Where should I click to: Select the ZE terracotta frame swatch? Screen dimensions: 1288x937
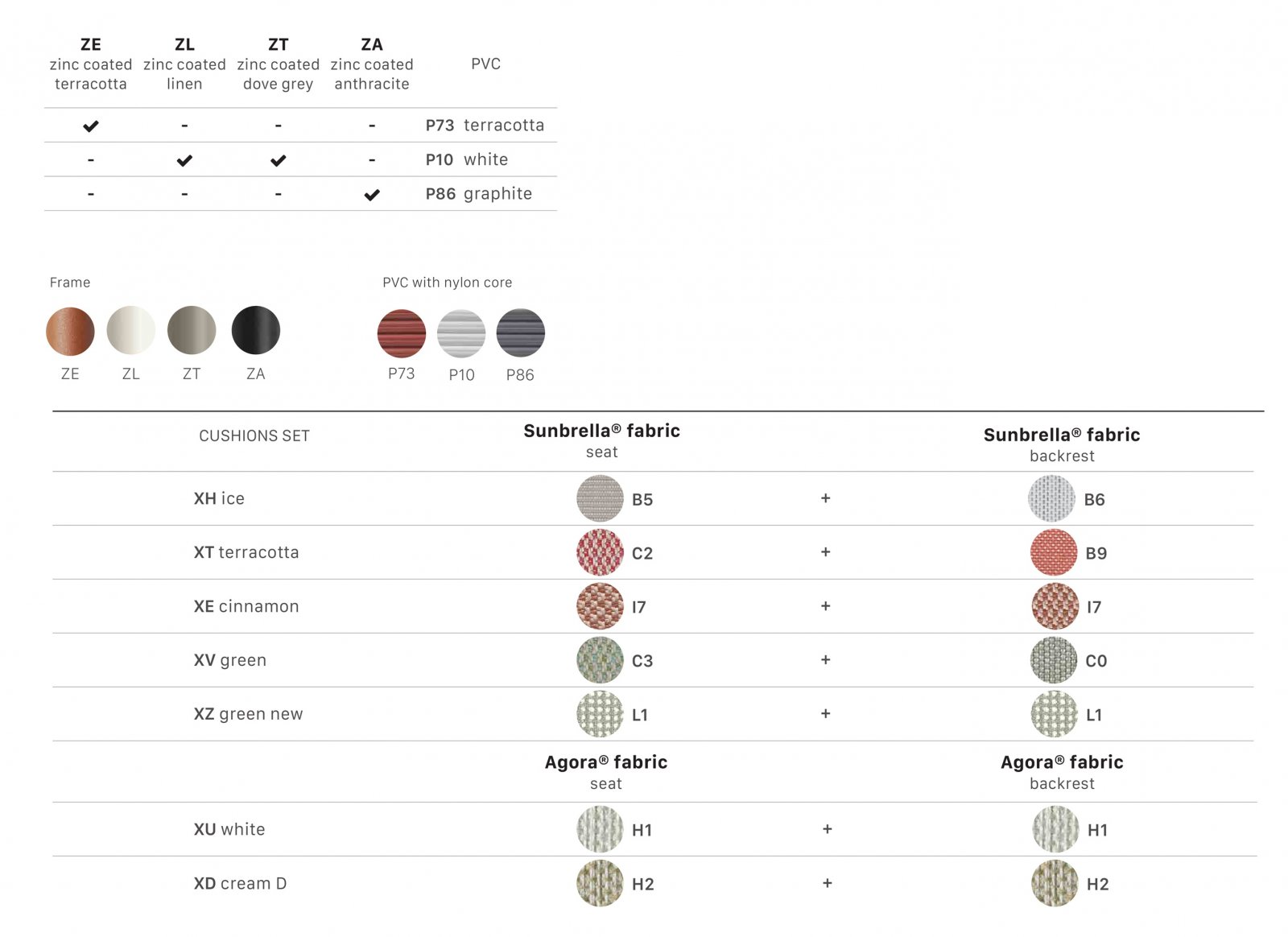pyautogui.click(x=70, y=331)
